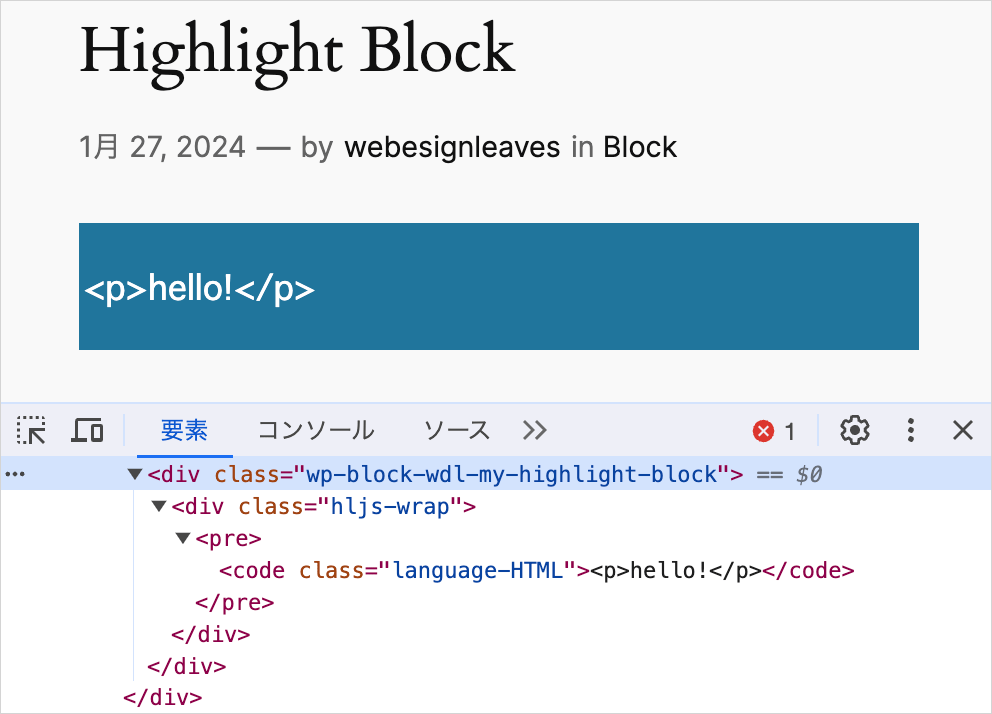The height and width of the screenshot is (714, 992).
Task: Switch to the ソース tab
Action: (457, 431)
